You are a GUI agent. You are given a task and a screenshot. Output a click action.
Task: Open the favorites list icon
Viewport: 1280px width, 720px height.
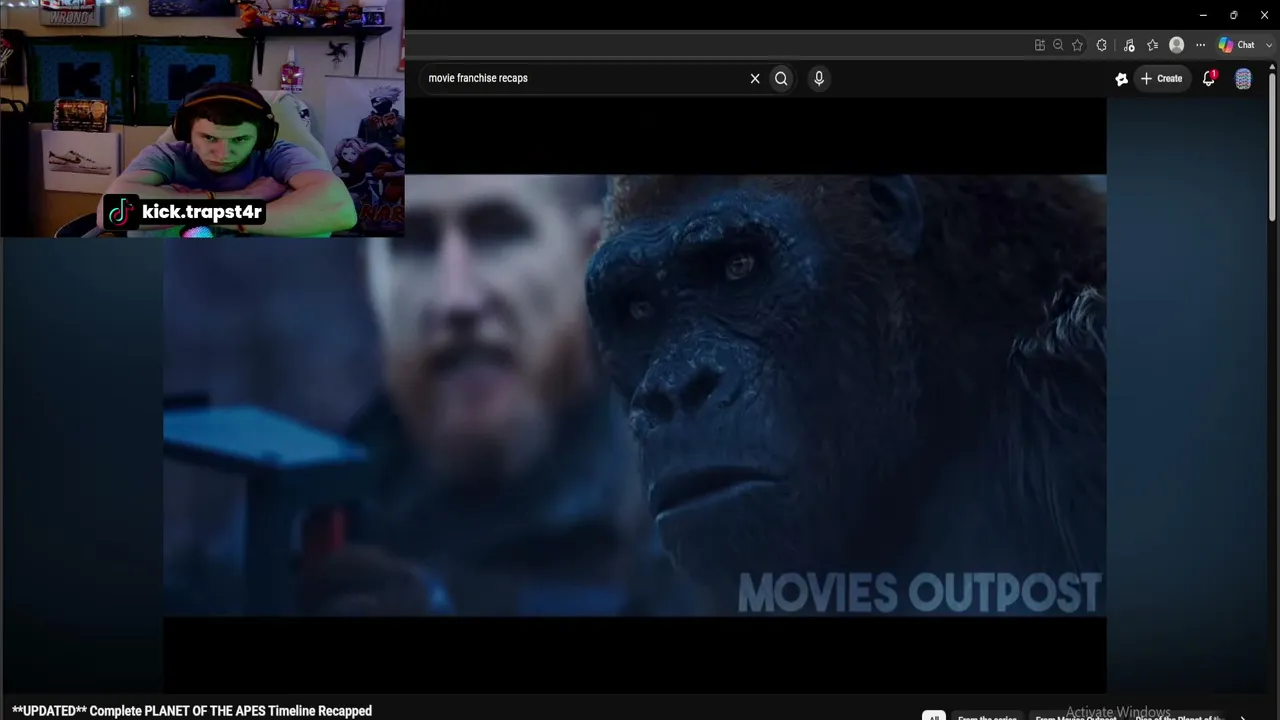tap(1153, 45)
